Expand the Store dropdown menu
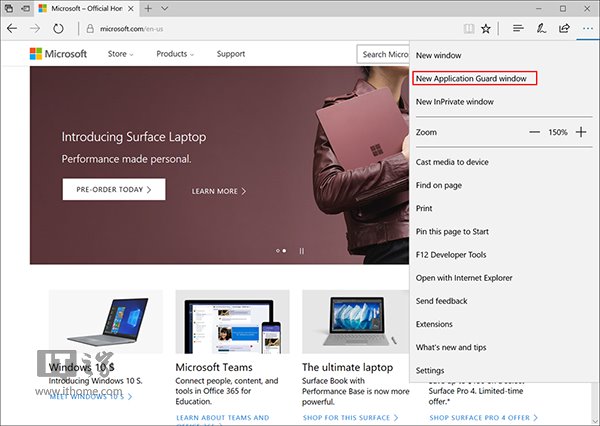Viewport: 600px width, 426px height. pyautogui.click(x=121, y=54)
